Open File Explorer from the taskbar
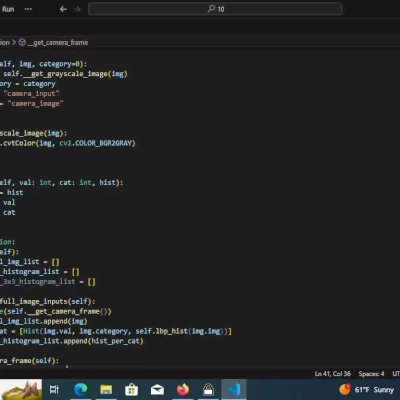This screenshot has height=400, width=400. [106, 389]
